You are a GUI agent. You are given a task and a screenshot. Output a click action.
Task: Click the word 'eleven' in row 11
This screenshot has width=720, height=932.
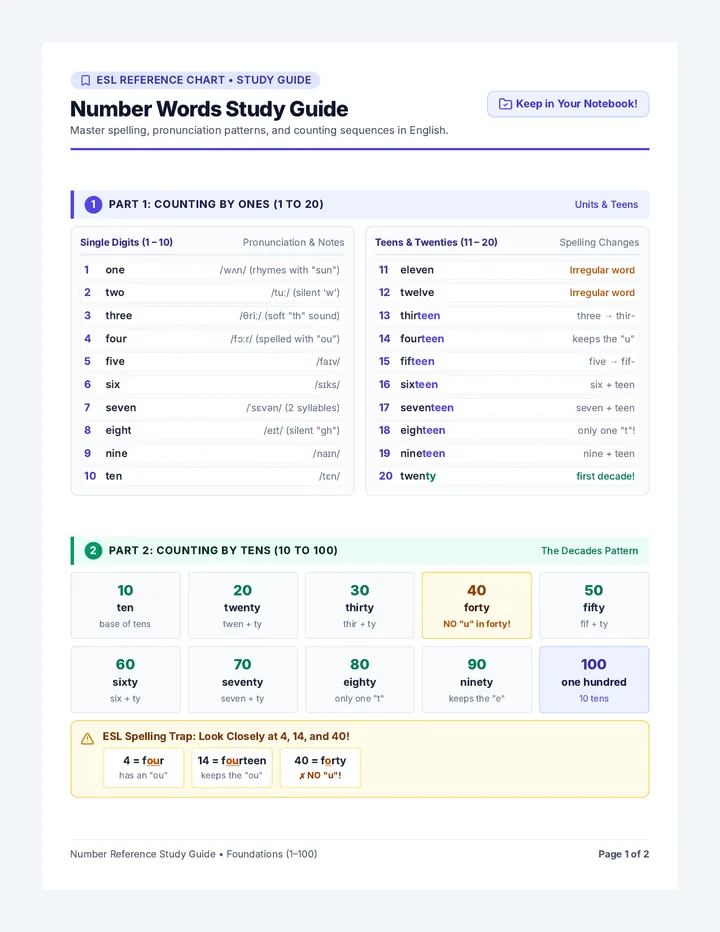(417, 270)
